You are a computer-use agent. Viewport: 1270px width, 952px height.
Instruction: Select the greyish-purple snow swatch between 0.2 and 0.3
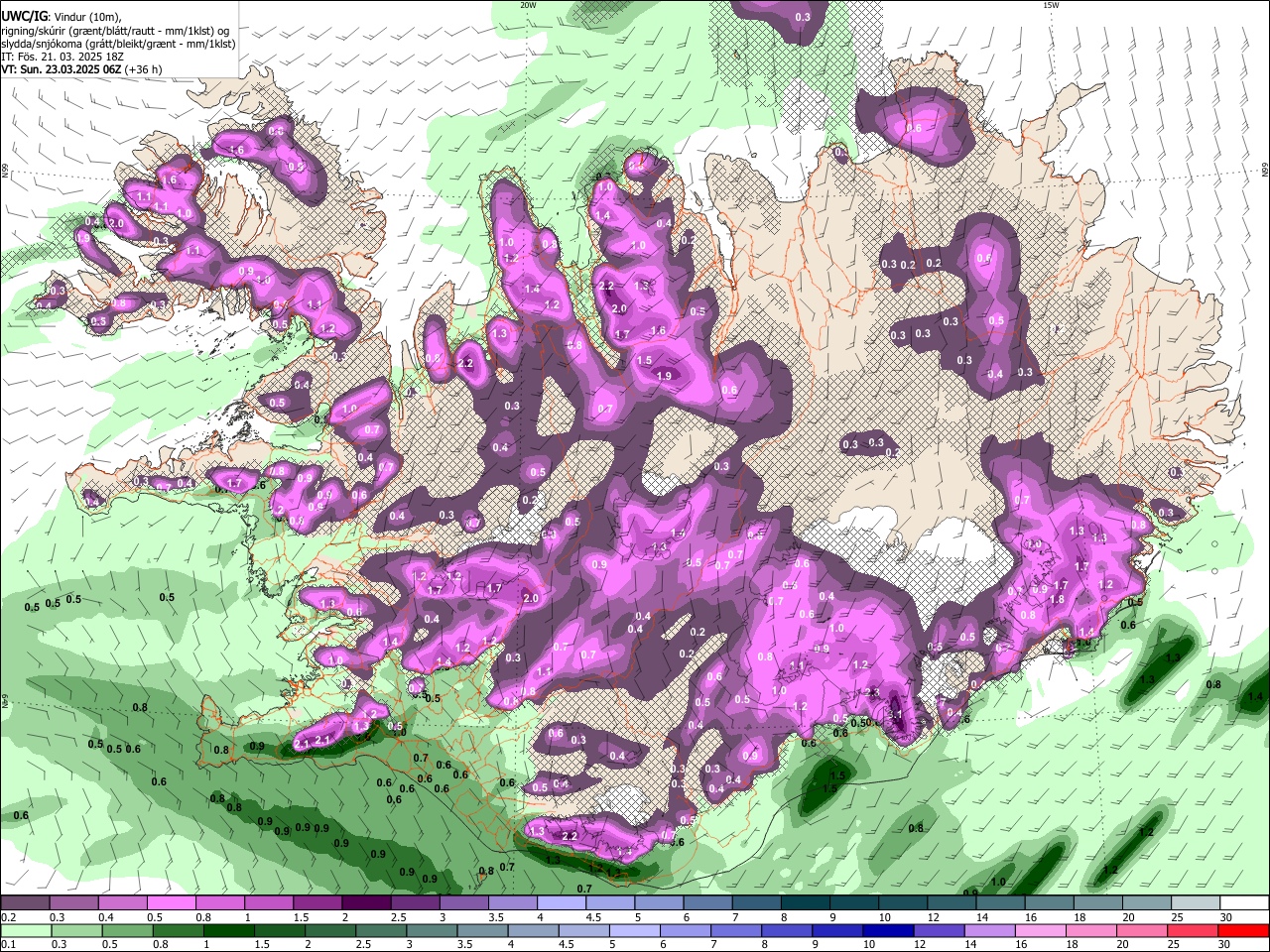coord(25,902)
